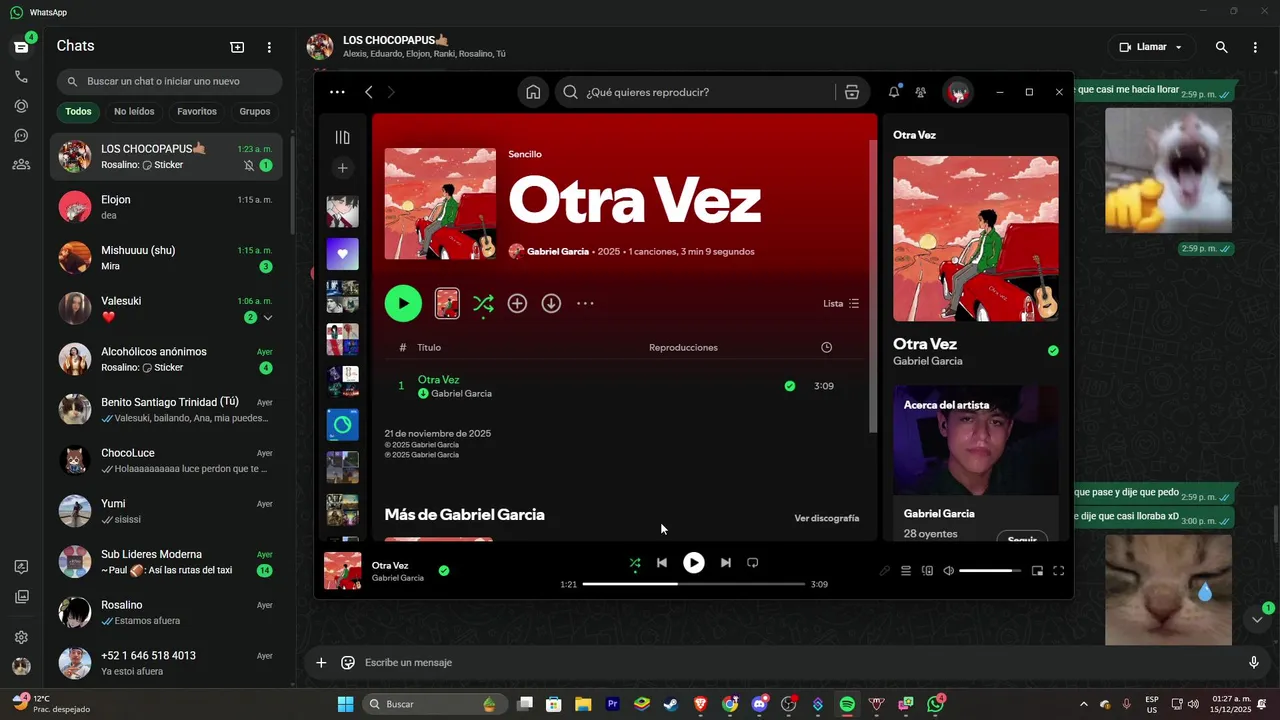Open WhatsApp settings gear

click(21, 637)
